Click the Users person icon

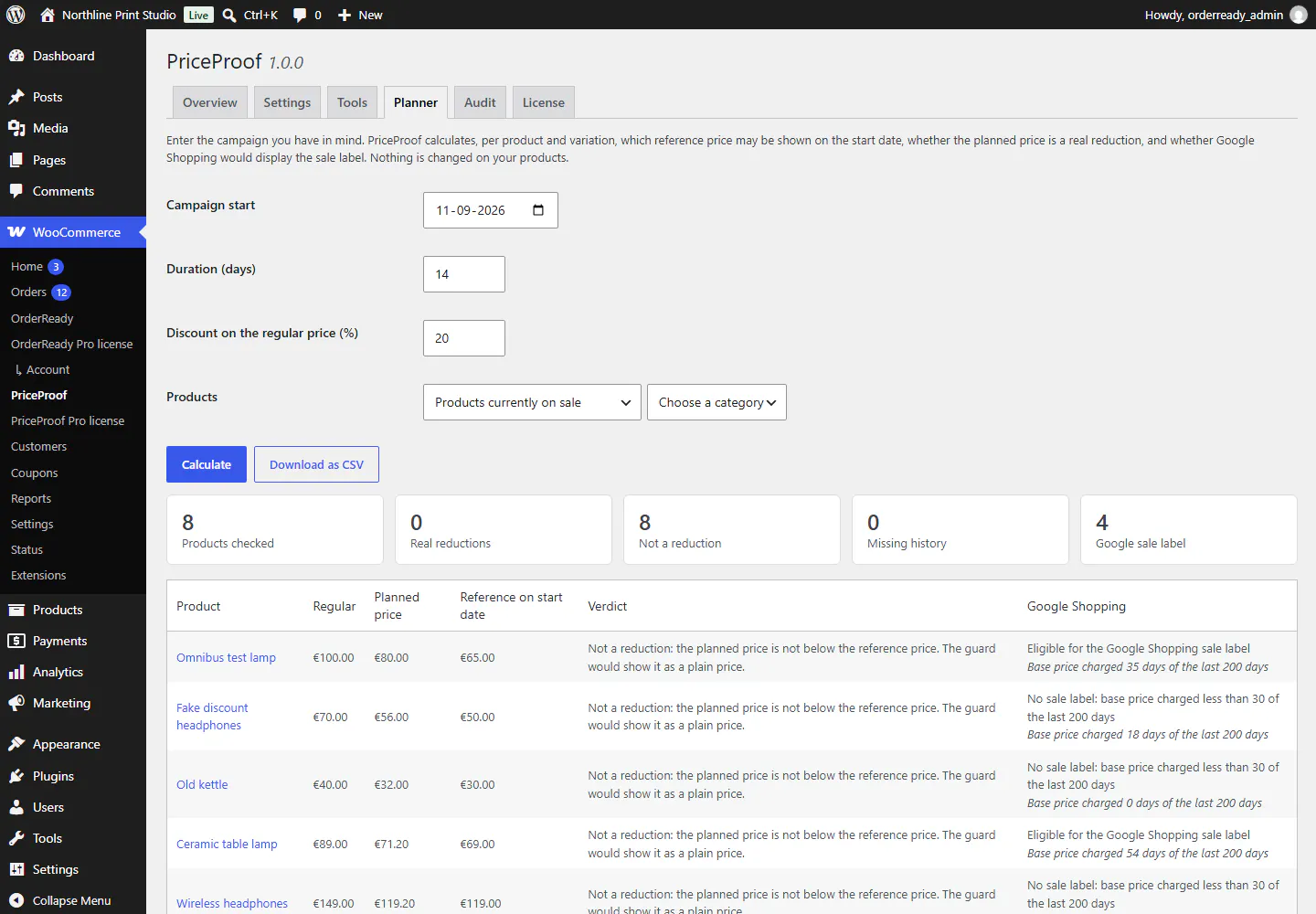click(x=16, y=807)
